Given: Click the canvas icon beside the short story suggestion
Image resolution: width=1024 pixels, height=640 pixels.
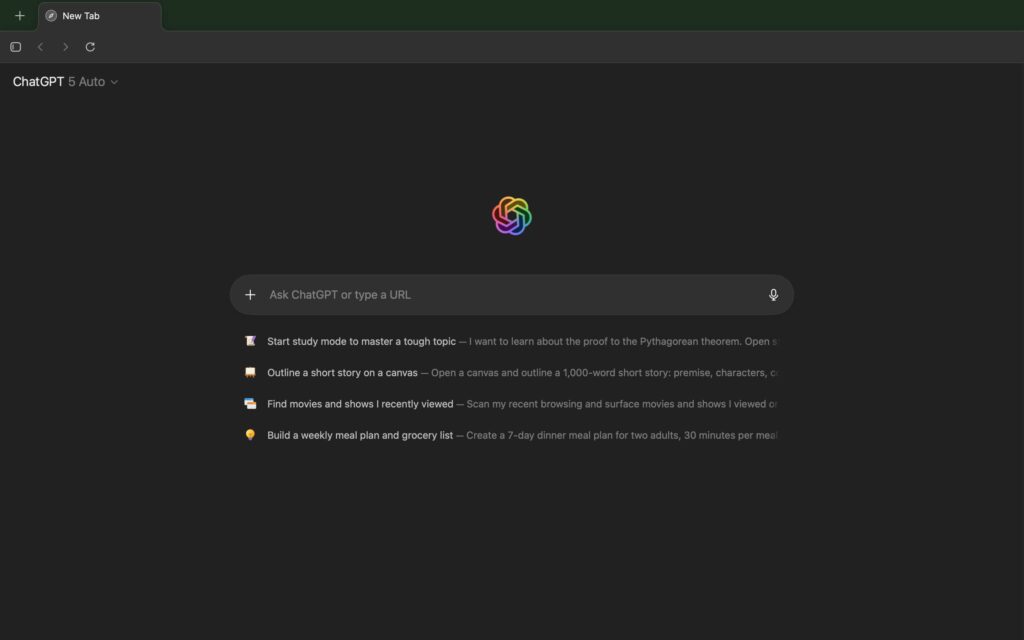Looking at the screenshot, I should tap(250, 373).
